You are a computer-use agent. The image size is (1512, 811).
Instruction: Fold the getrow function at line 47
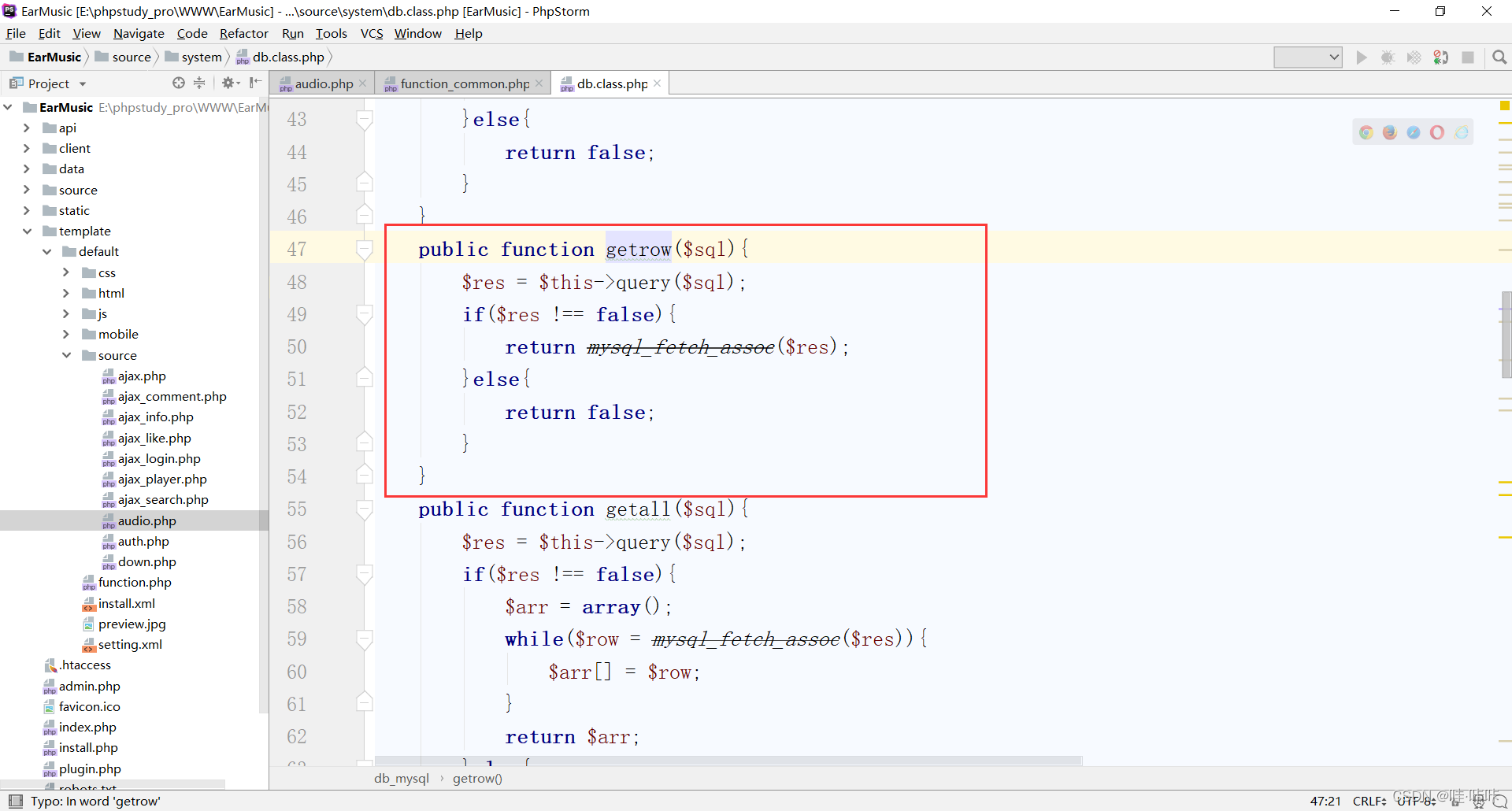pos(364,250)
